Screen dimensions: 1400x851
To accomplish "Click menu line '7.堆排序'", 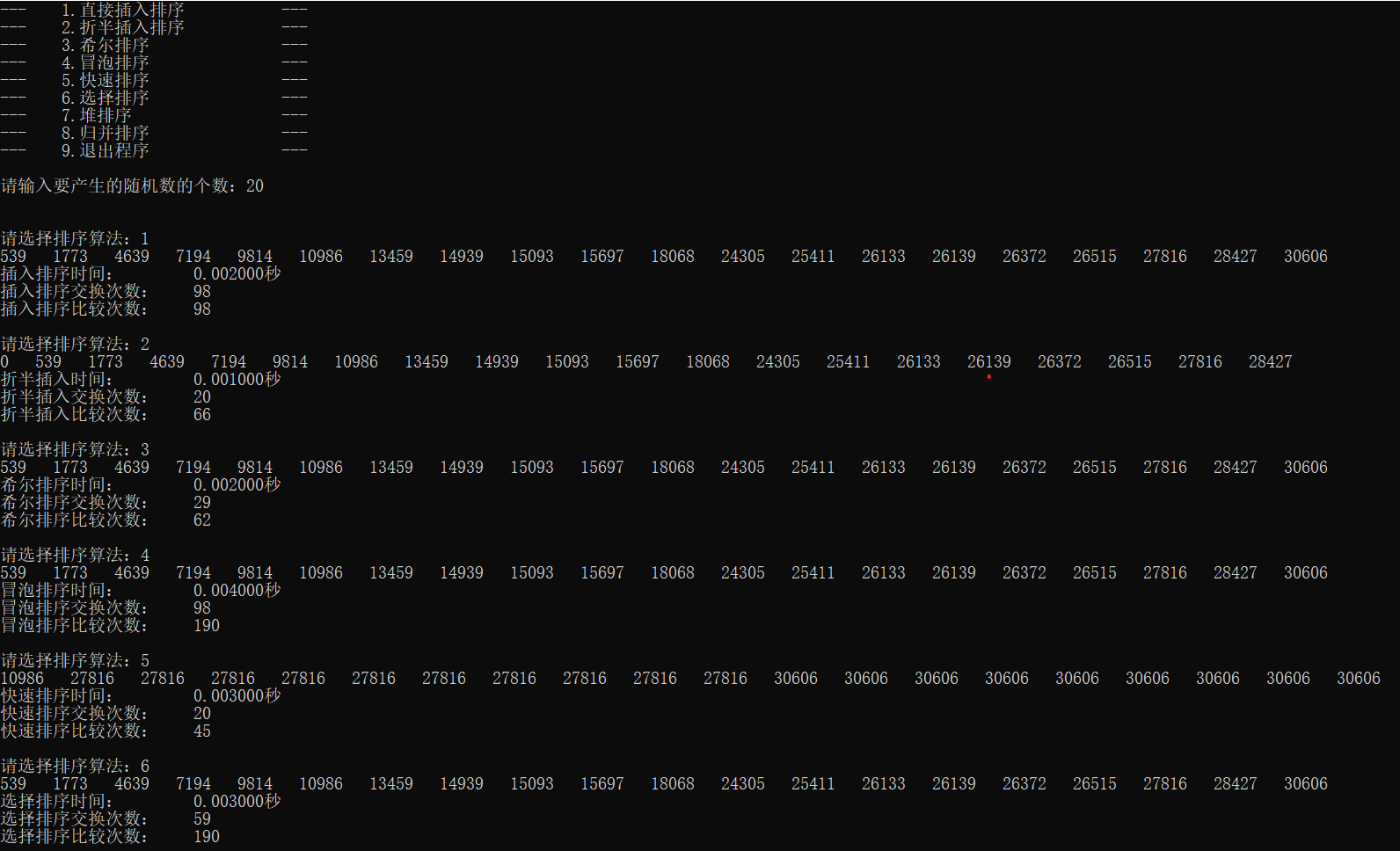I will tap(97, 115).
